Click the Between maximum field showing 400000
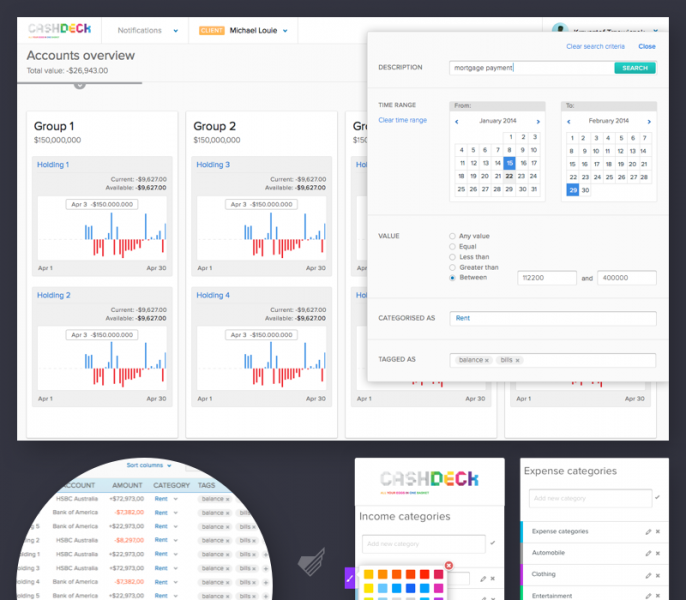Screen dimensions: 686x600 coord(626,278)
